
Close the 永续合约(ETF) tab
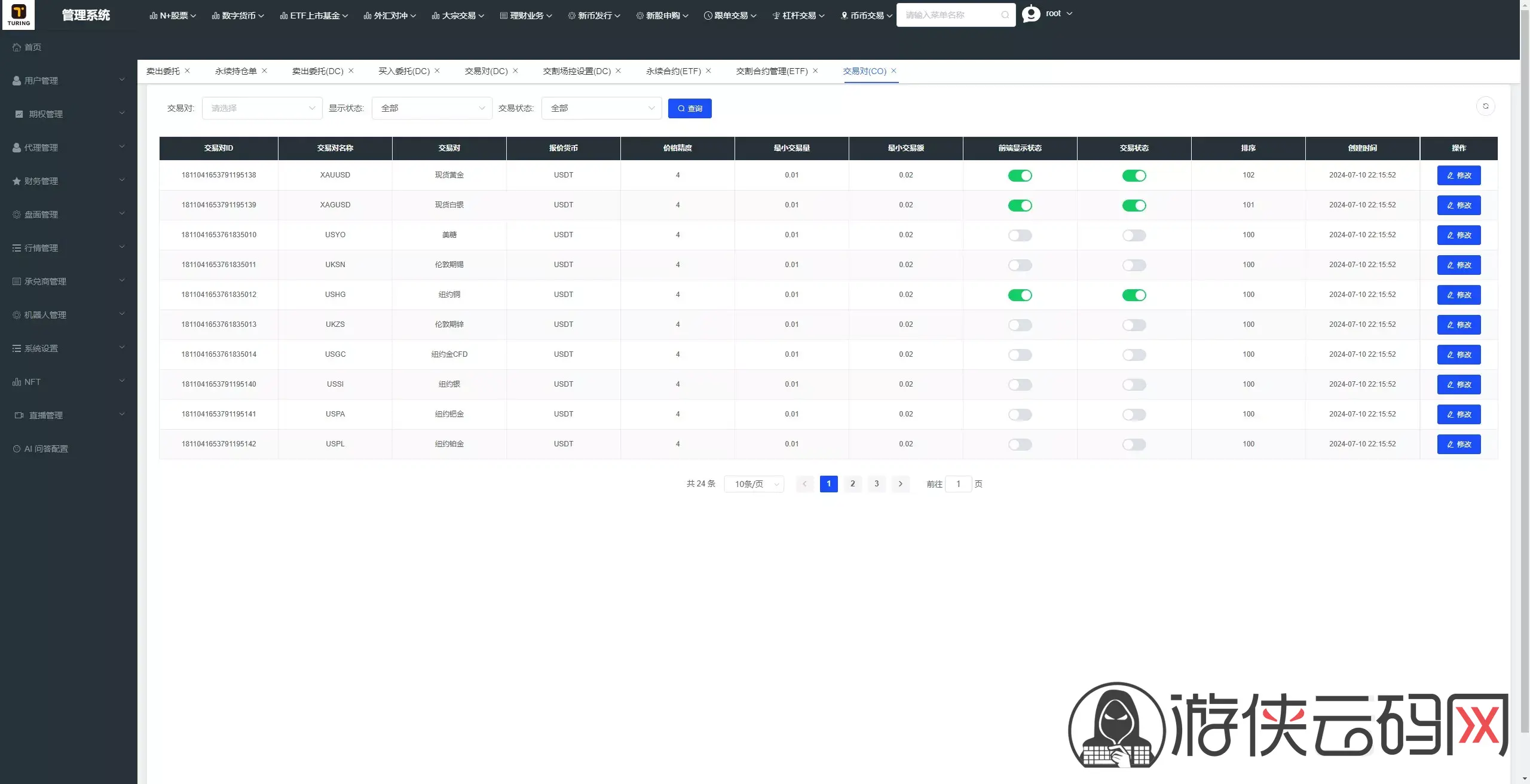pyautogui.click(x=708, y=71)
